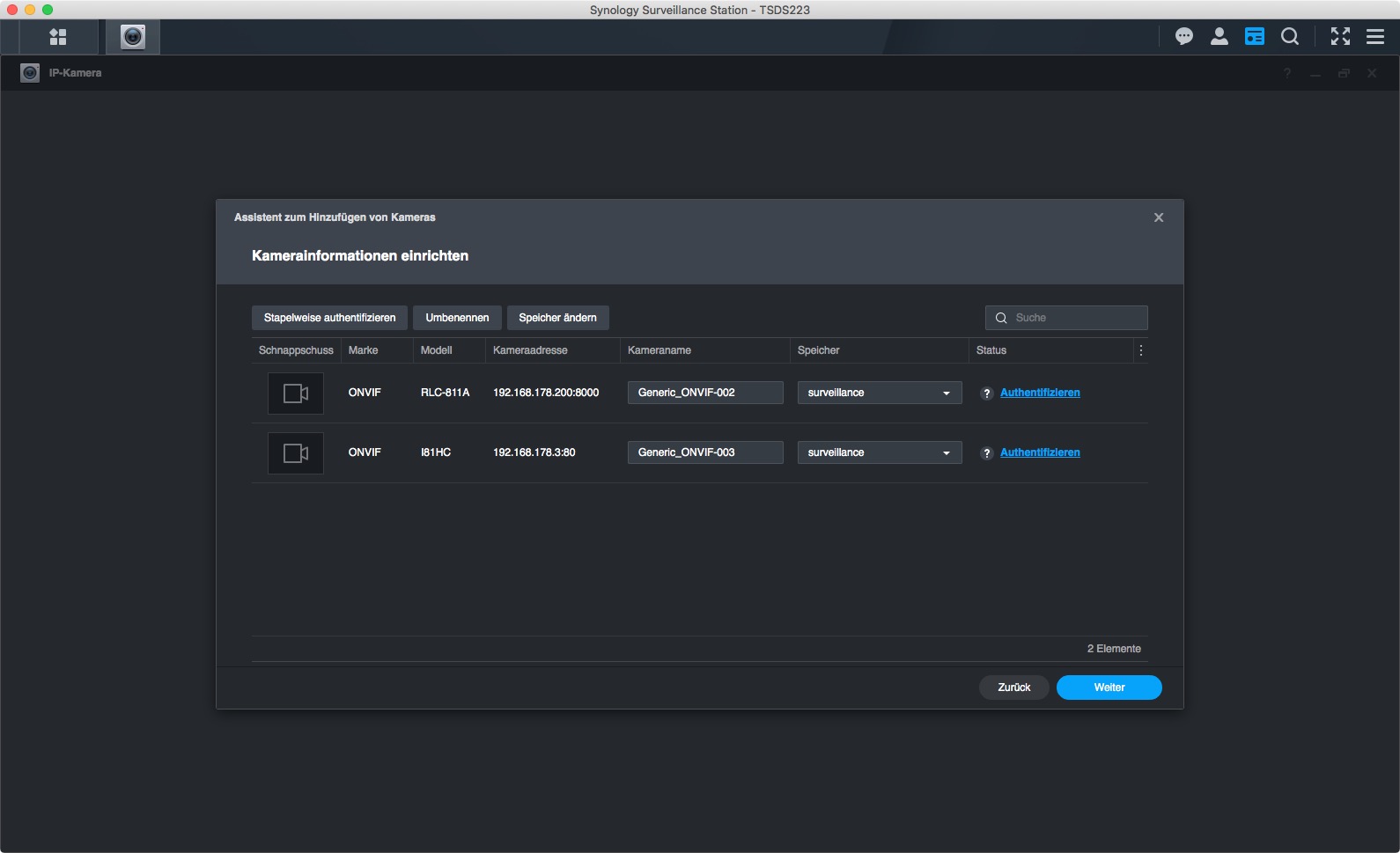Open the notifications speech bubble icon
1400x853 pixels.
pyautogui.click(x=1183, y=37)
